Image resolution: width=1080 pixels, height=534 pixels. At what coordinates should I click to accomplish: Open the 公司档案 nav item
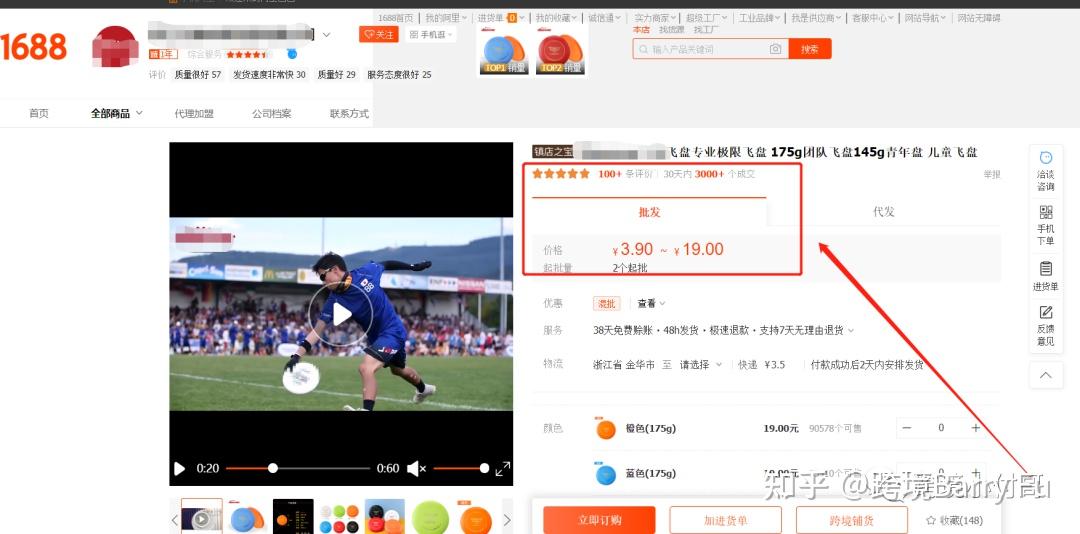[271, 114]
